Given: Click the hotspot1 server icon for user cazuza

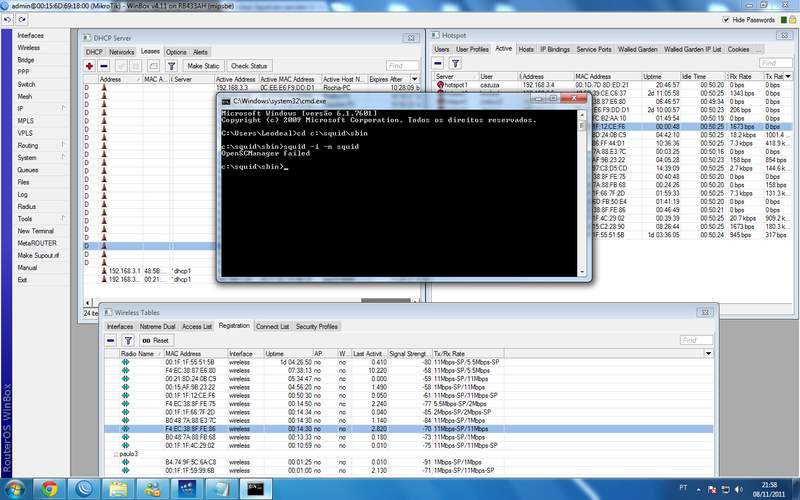Looking at the screenshot, I should coord(440,85).
